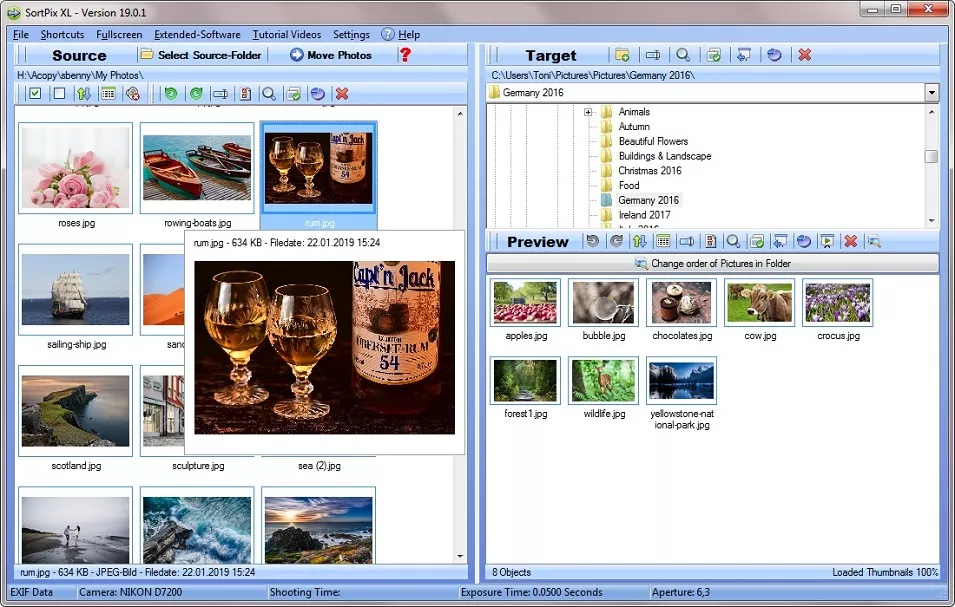Open the Help menu
955x607 pixels.
(401, 35)
